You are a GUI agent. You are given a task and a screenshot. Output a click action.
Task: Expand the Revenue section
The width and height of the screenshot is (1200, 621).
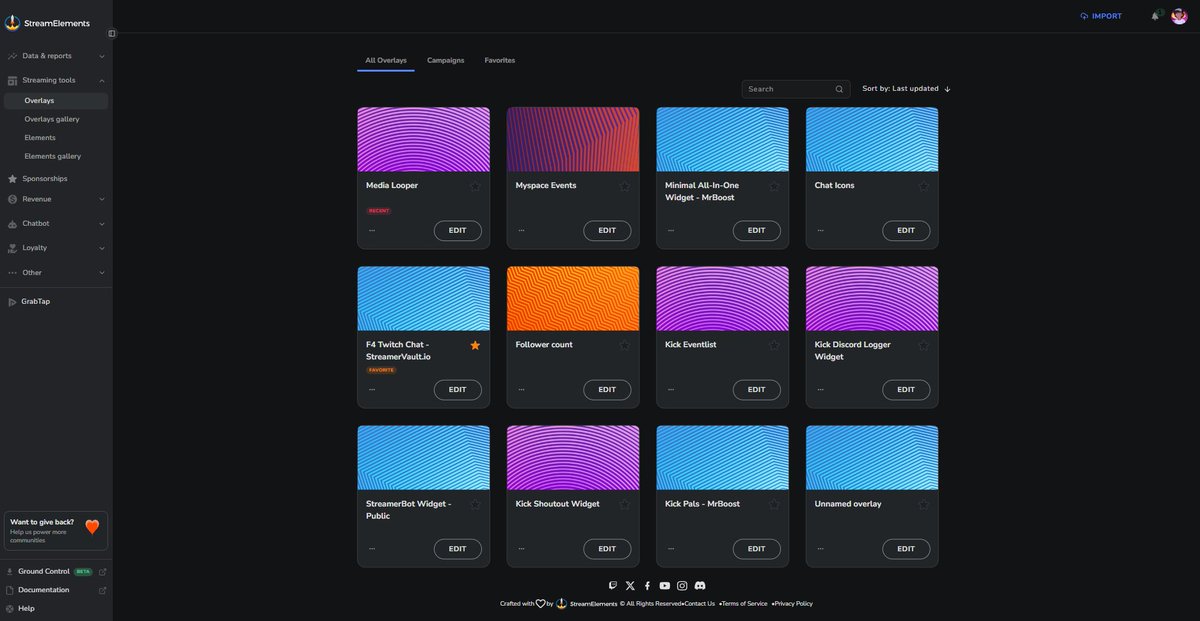click(56, 199)
